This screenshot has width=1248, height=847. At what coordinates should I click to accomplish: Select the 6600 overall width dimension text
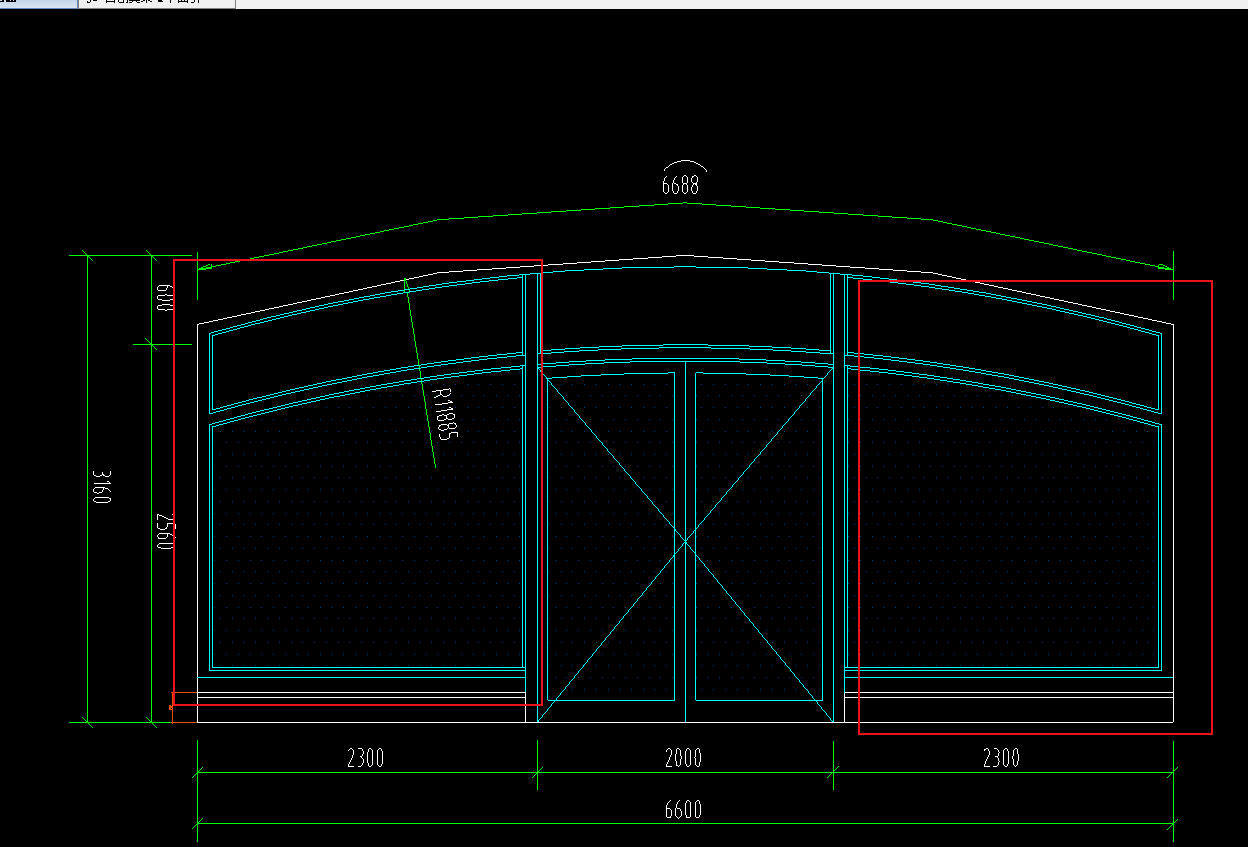683,809
